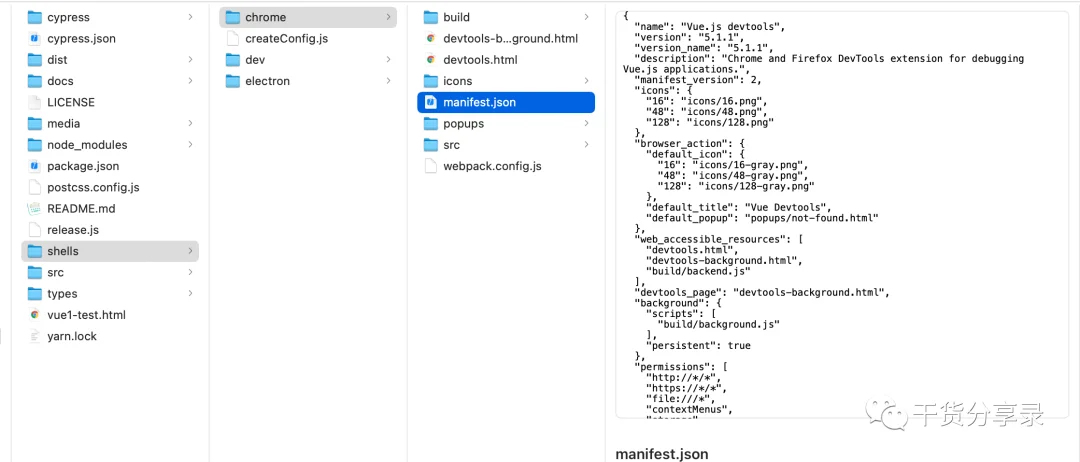Screen dimensions: 1080x462
Task: Click the README.md document icon
Action: [x=35, y=209]
